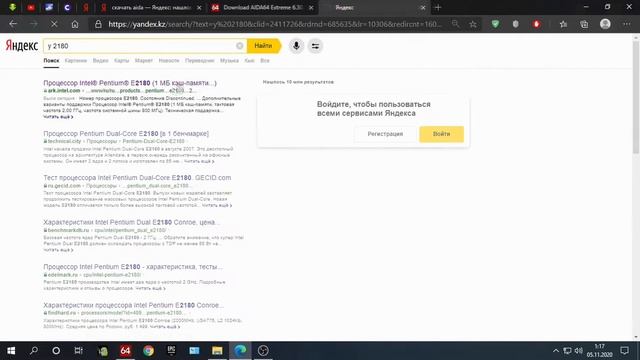The image size is (640, 360).
Task: Open Характеристики Intel Pentium Dual E2180 Conroe цена
Action: click(x=131, y=222)
